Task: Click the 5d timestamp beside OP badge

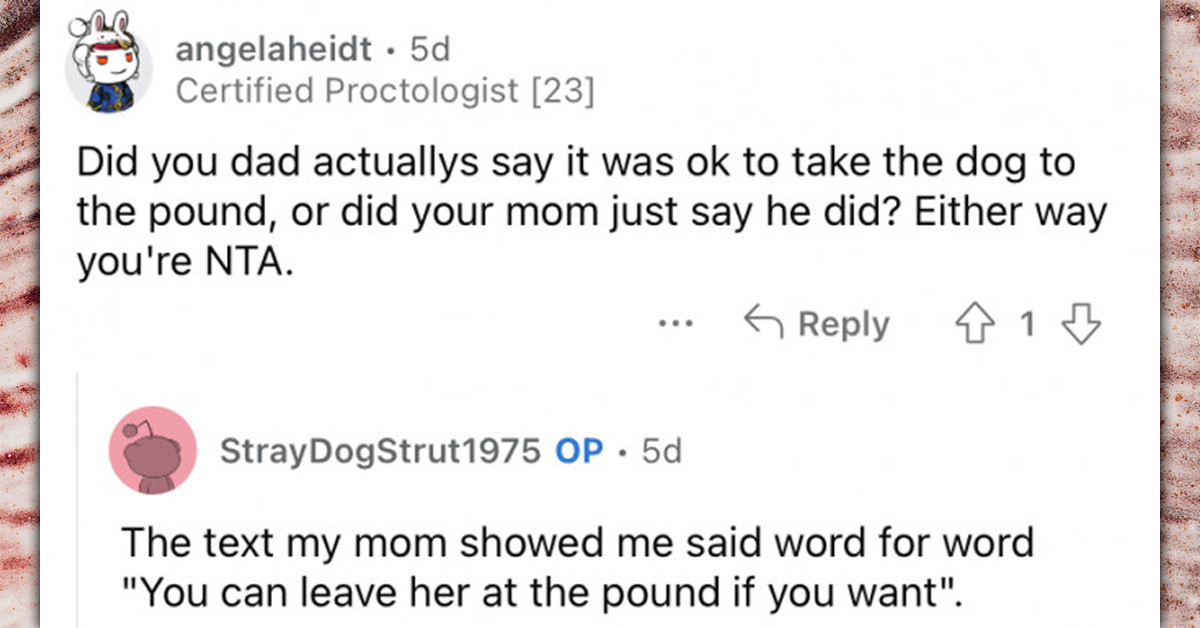Action: pos(661,452)
